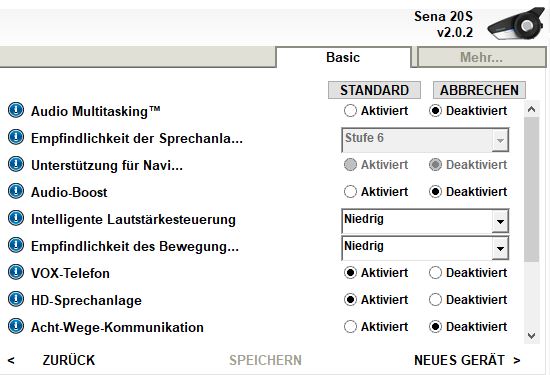Select the Basic tab
The width and height of the screenshot is (550, 375).
point(343,57)
